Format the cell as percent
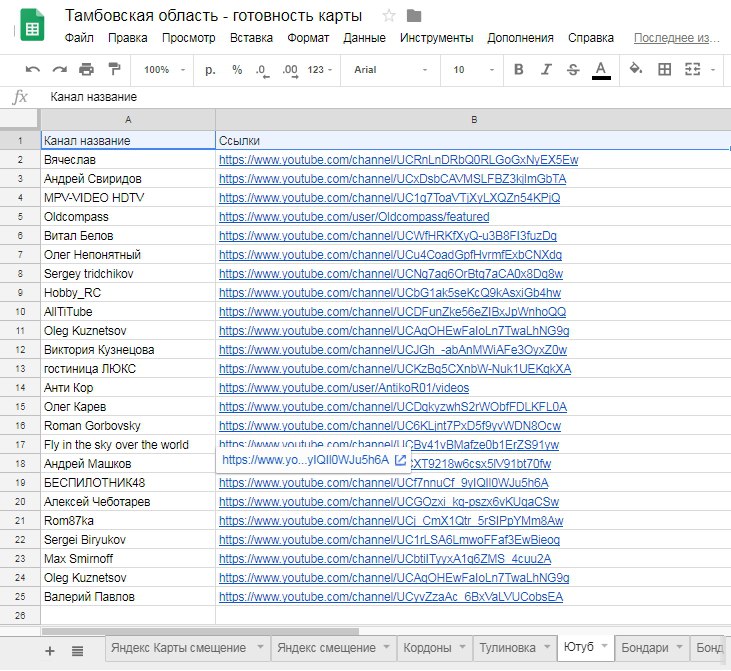 pos(237,69)
